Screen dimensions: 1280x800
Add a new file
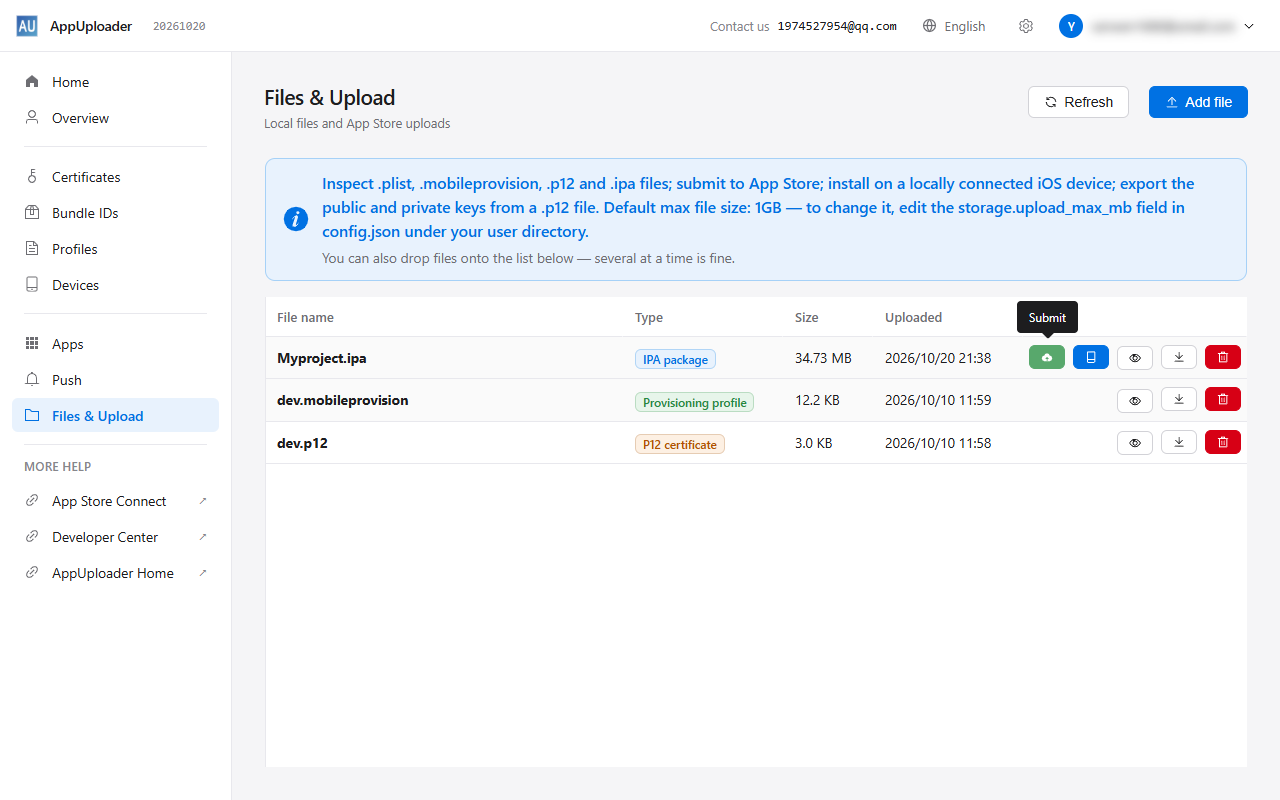1198,102
